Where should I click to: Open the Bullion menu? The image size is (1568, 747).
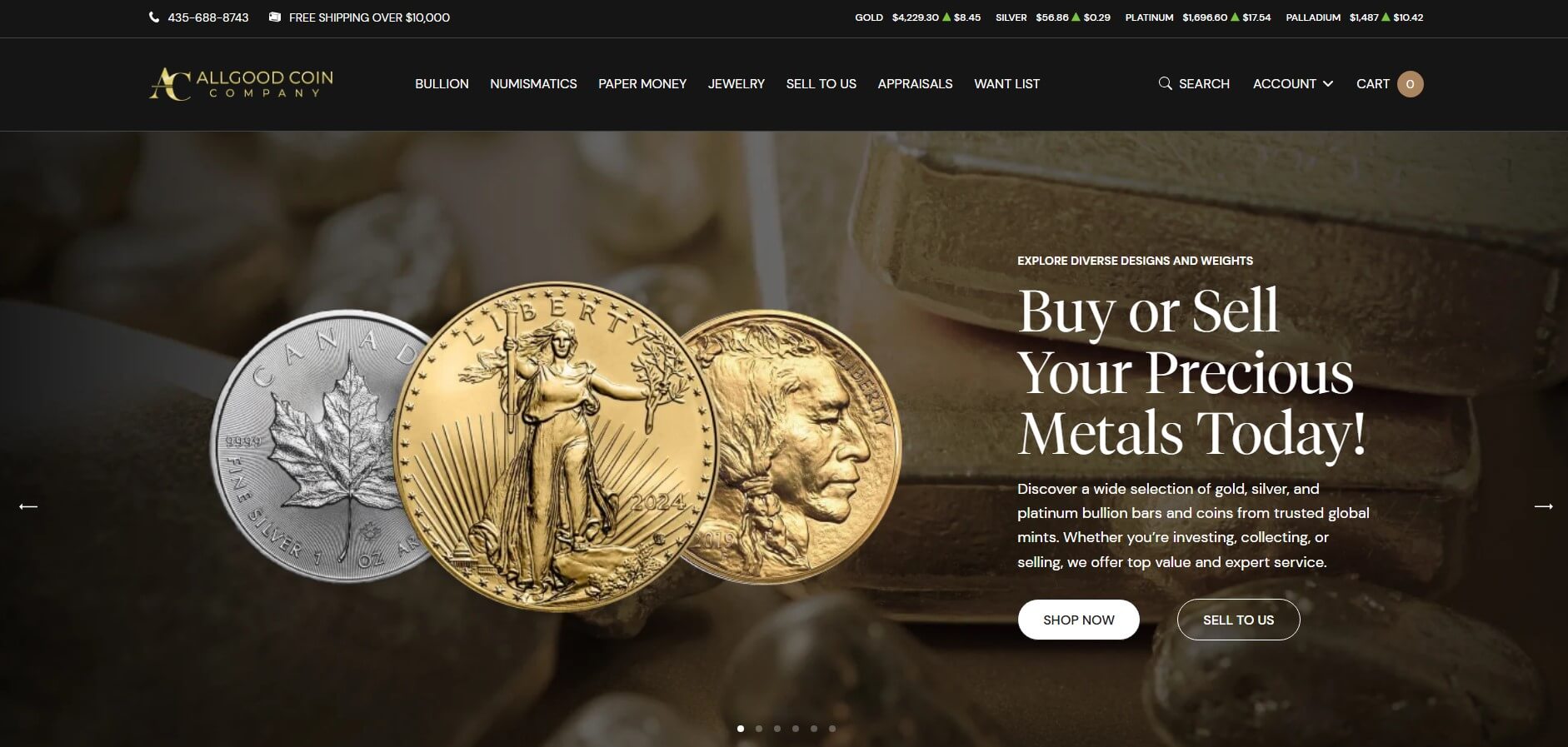(x=442, y=84)
